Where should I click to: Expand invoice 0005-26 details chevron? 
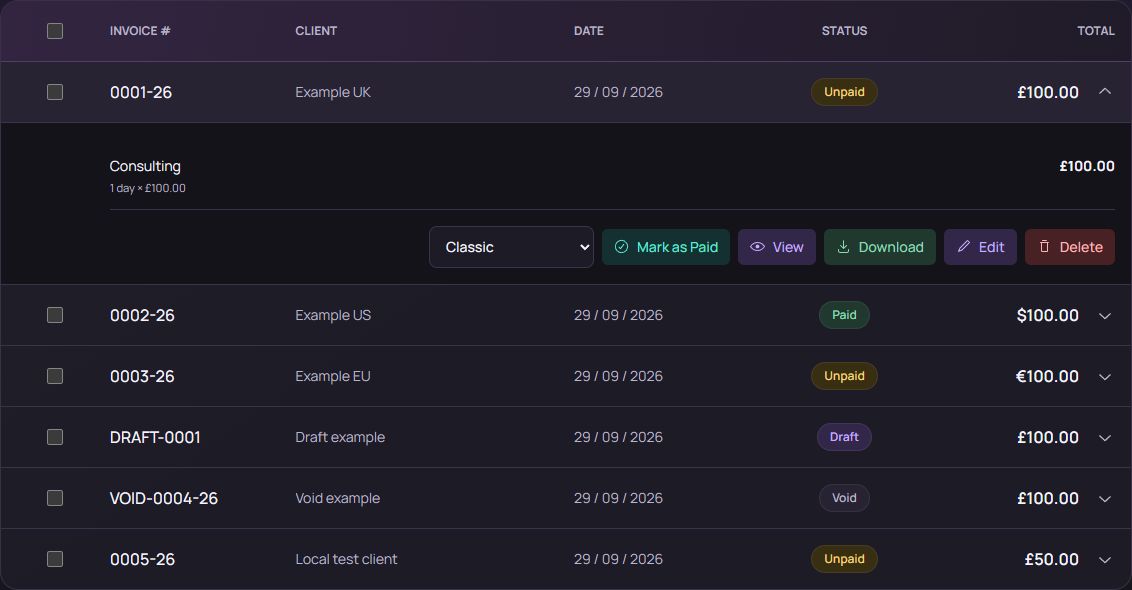pos(1105,560)
